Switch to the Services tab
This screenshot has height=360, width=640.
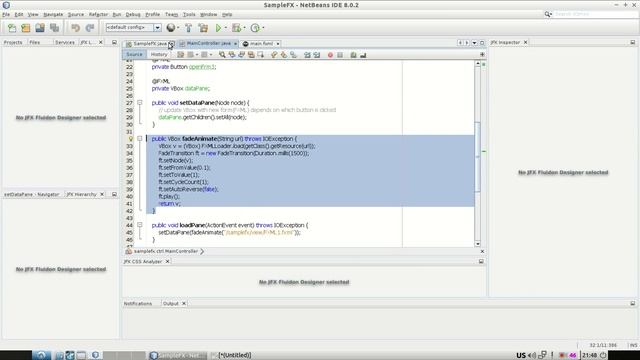64,42
